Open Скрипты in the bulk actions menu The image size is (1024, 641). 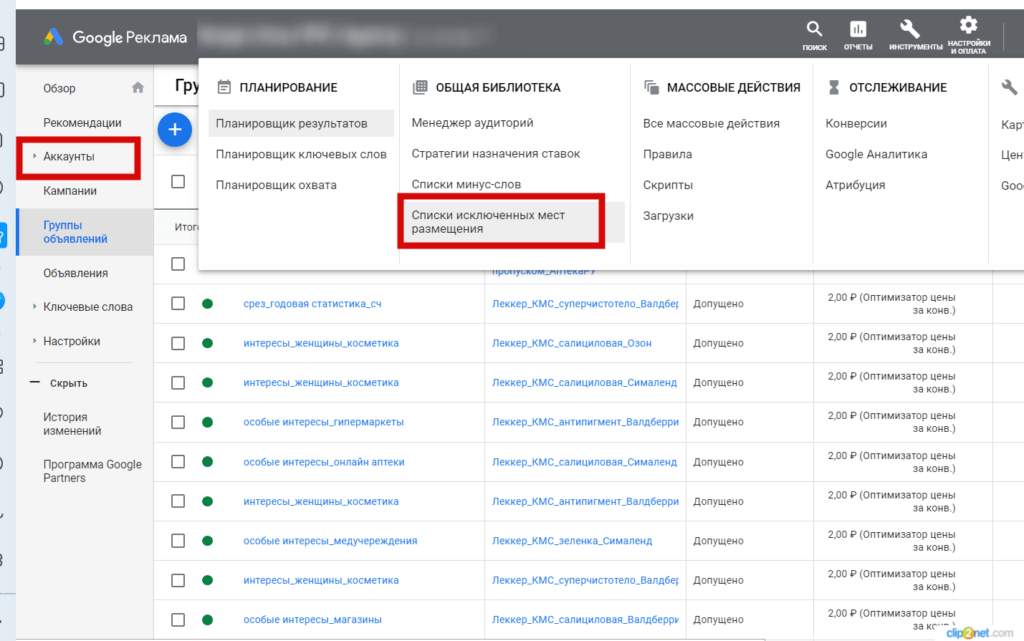[667, 185]
